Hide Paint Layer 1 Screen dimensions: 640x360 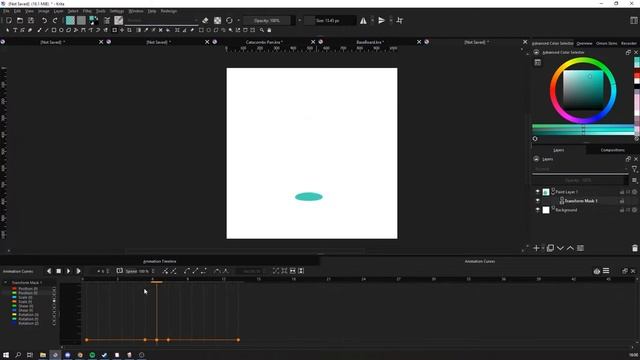click(x=538, y=192)
